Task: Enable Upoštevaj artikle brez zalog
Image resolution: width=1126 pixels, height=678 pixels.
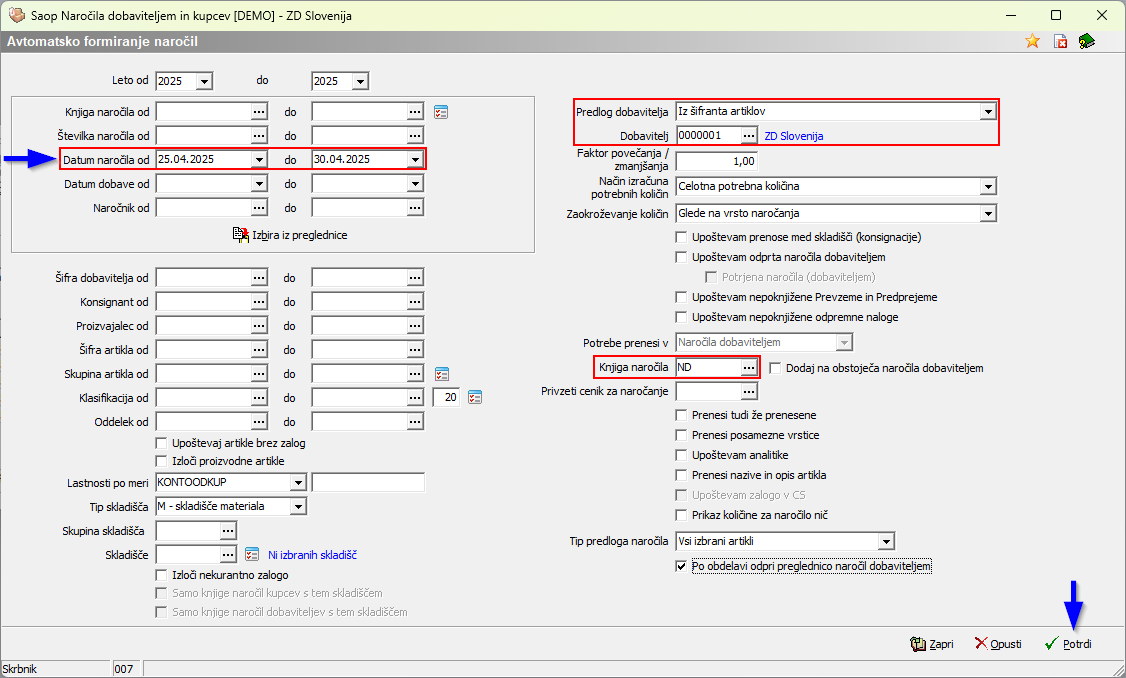Action: tap(162, 443)
